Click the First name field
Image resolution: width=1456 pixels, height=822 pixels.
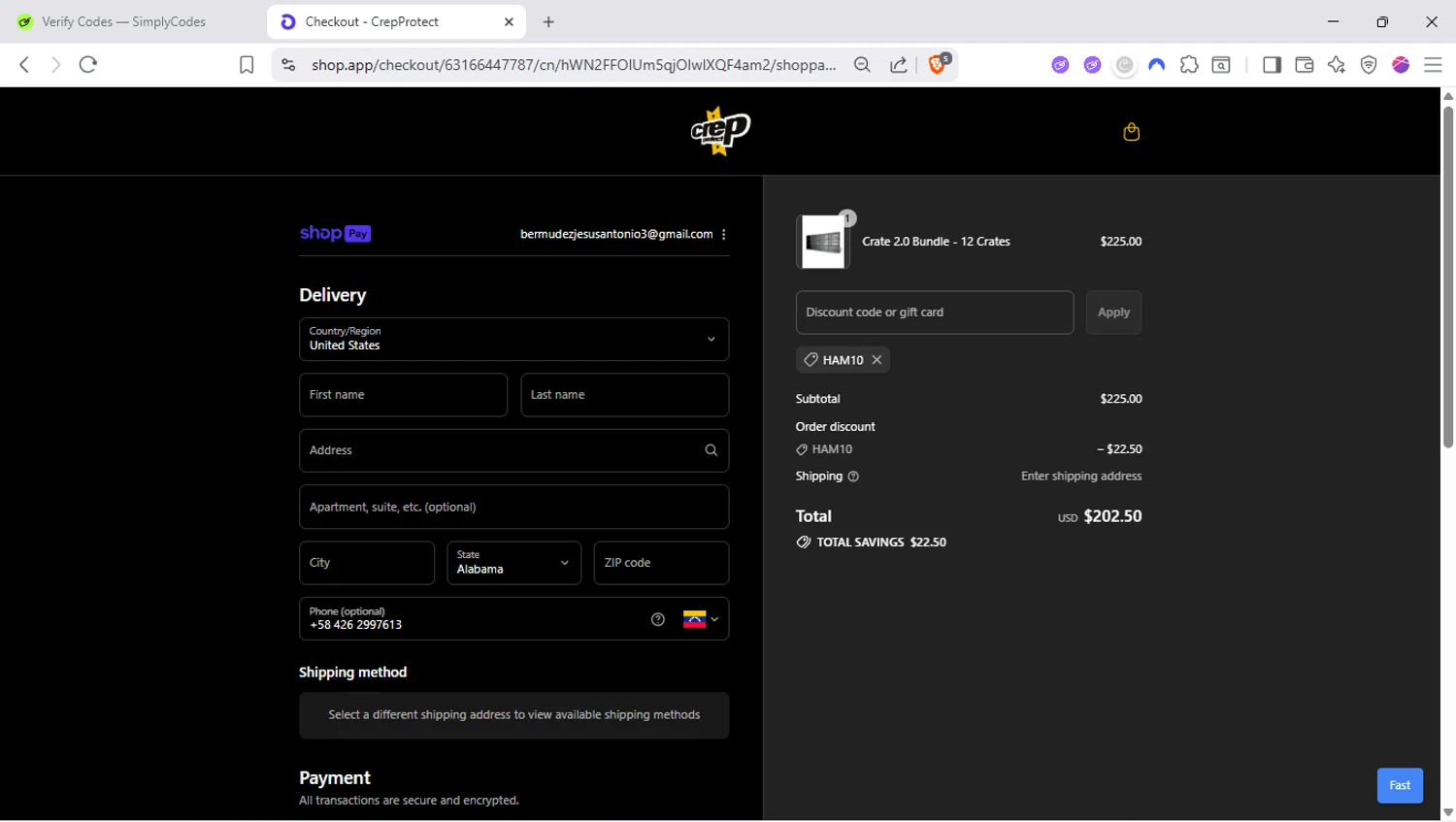[403, 395]
